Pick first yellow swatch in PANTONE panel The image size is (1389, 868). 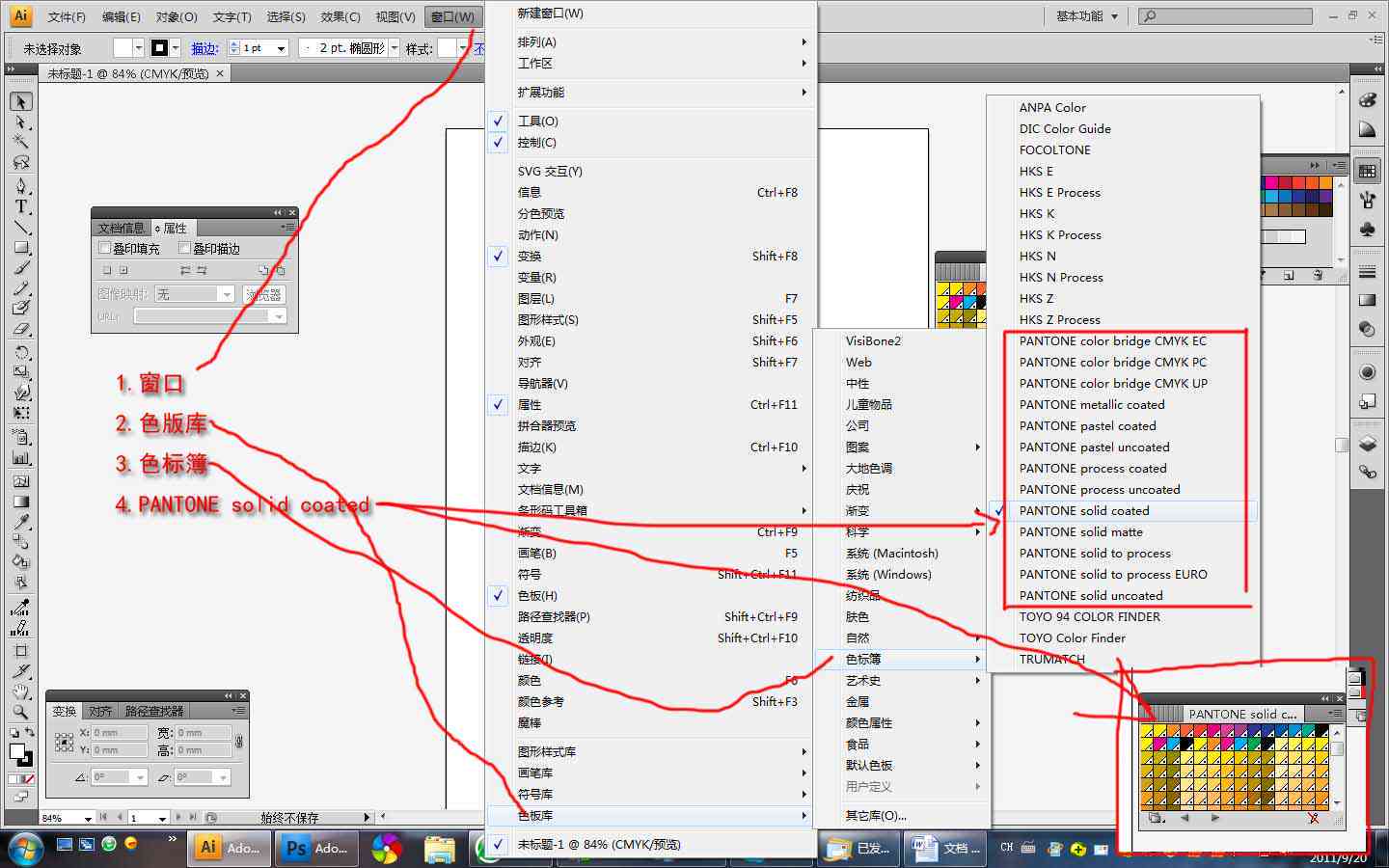1147,730
